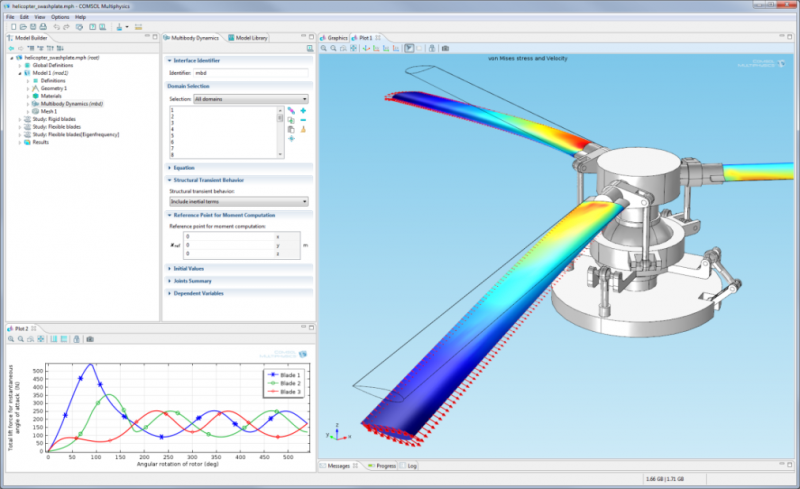This screenshot has height=489, width=800.
Task: Click the Redo arrow icon
Action: point(66,27)
